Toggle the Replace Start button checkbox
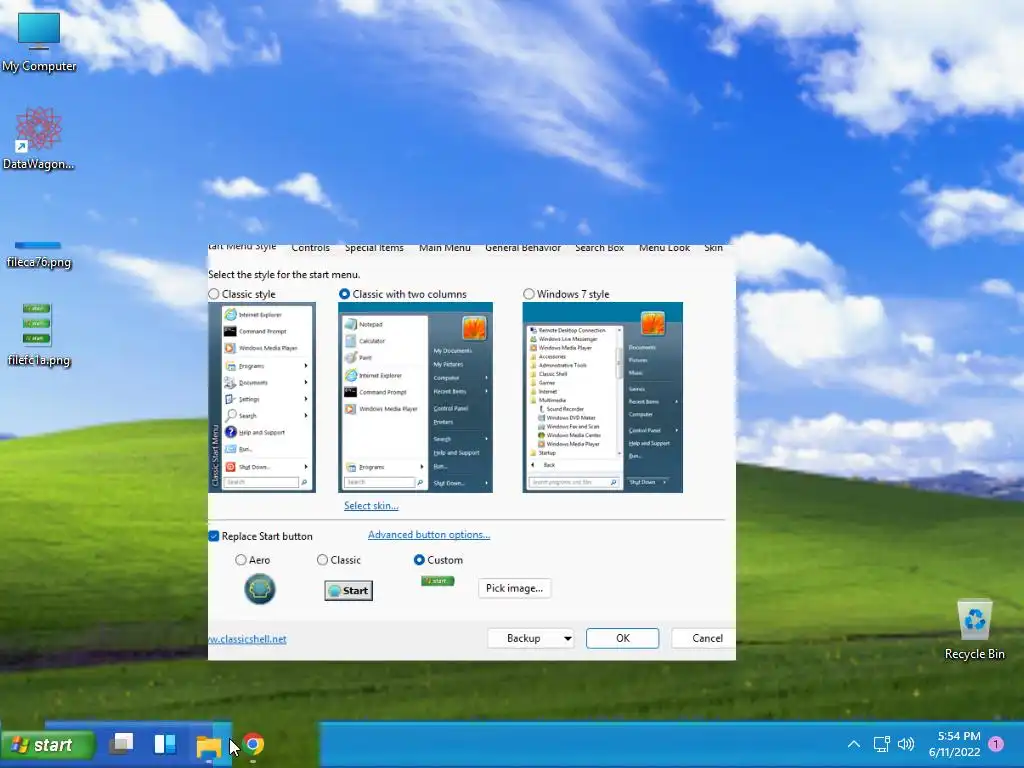Viewport: 1024px width, 768px height. click(214, 536)
